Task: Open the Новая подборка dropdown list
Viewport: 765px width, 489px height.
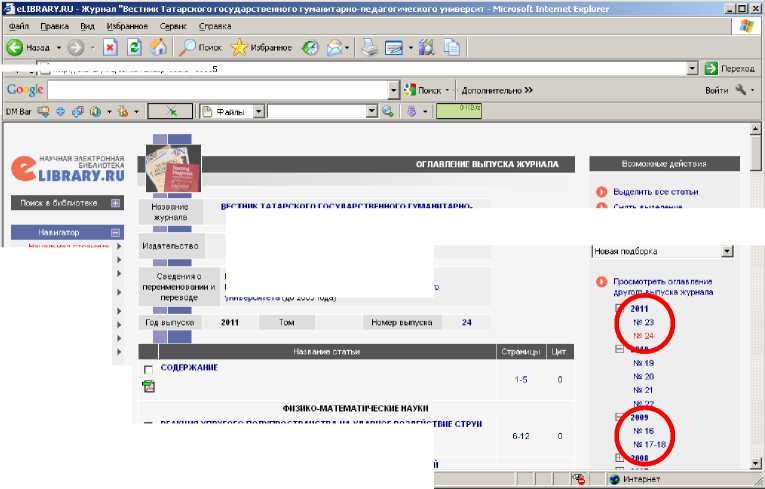Action: coord(727,251)
